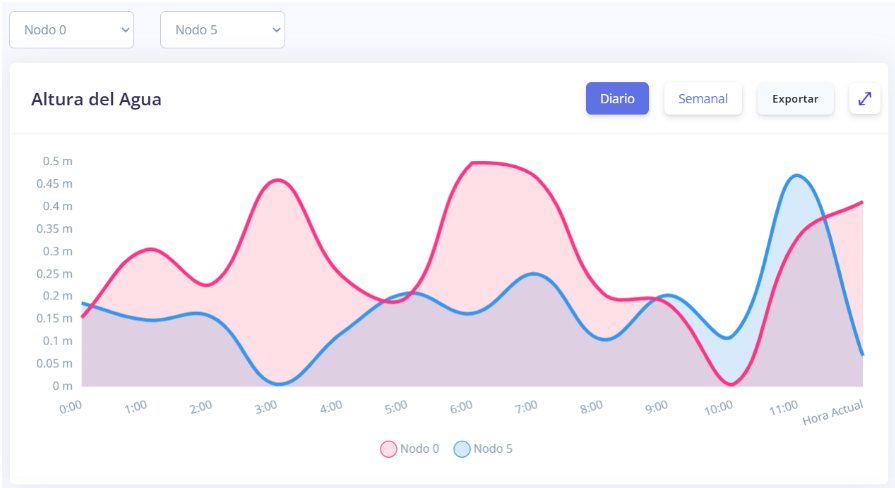Open the Nodo 5 dropdown selector

point(222,30)
